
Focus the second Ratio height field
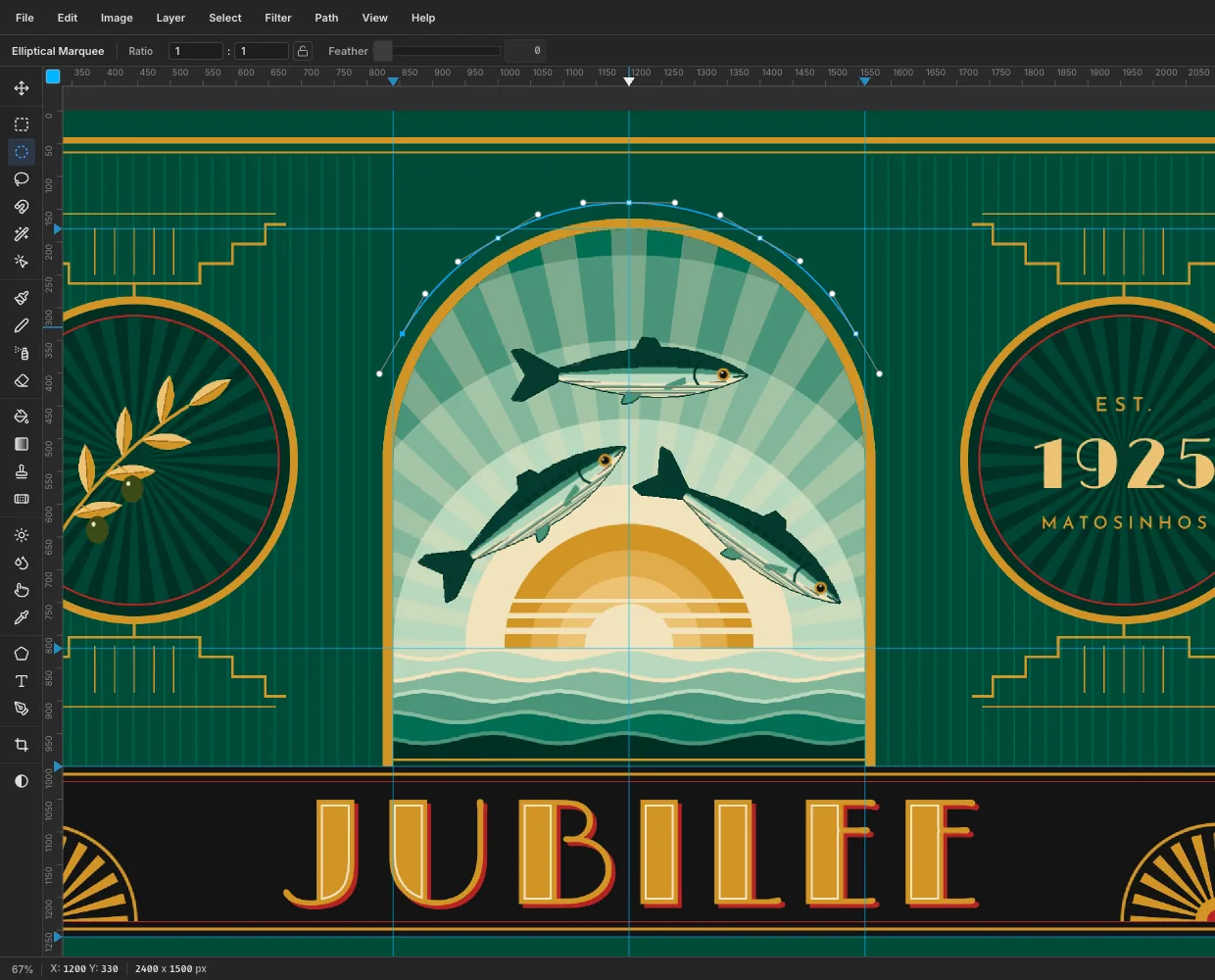click(262, 51)
